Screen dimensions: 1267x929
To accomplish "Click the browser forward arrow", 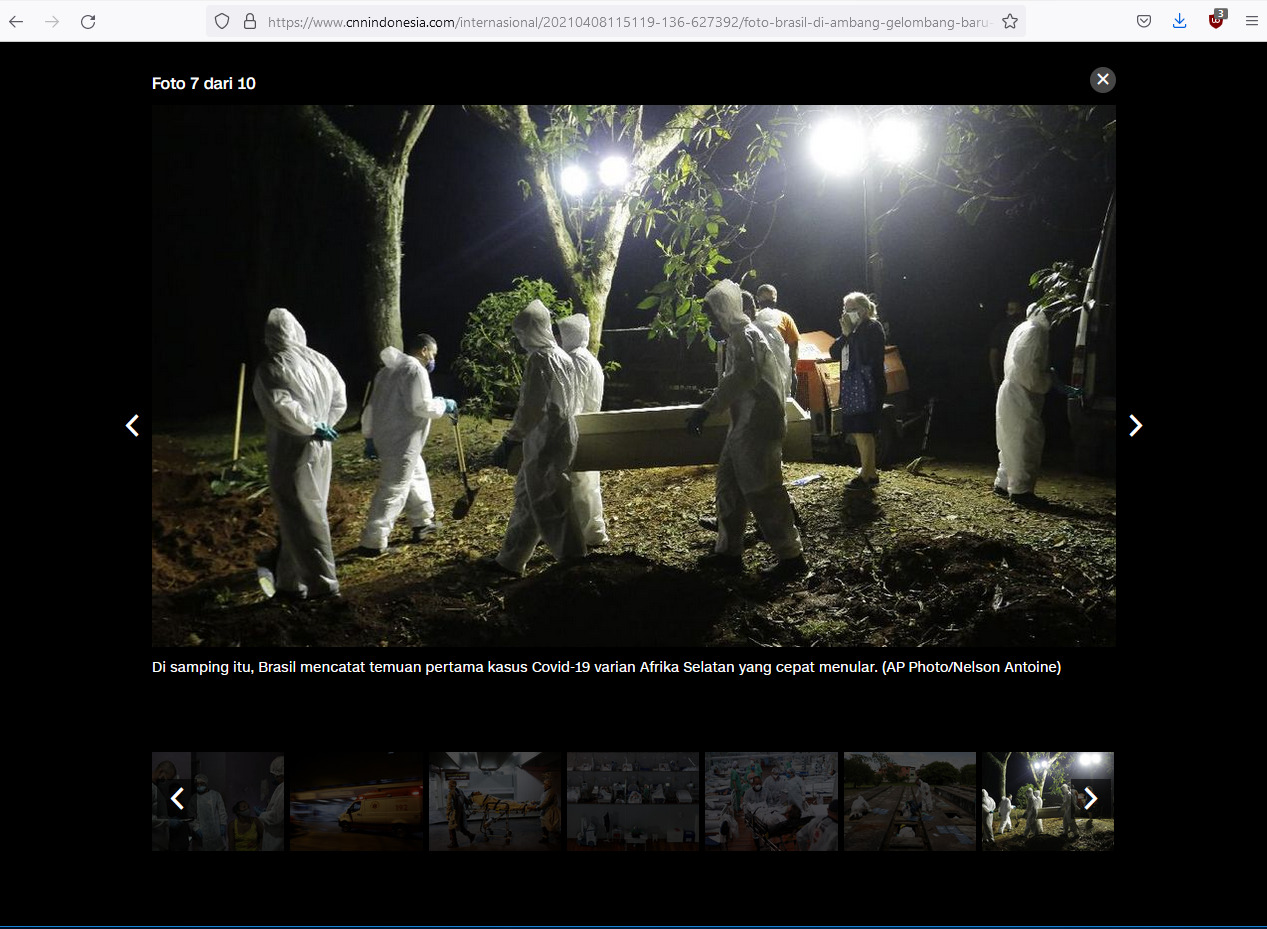I will pyautogui.click(x=52, y=21).
